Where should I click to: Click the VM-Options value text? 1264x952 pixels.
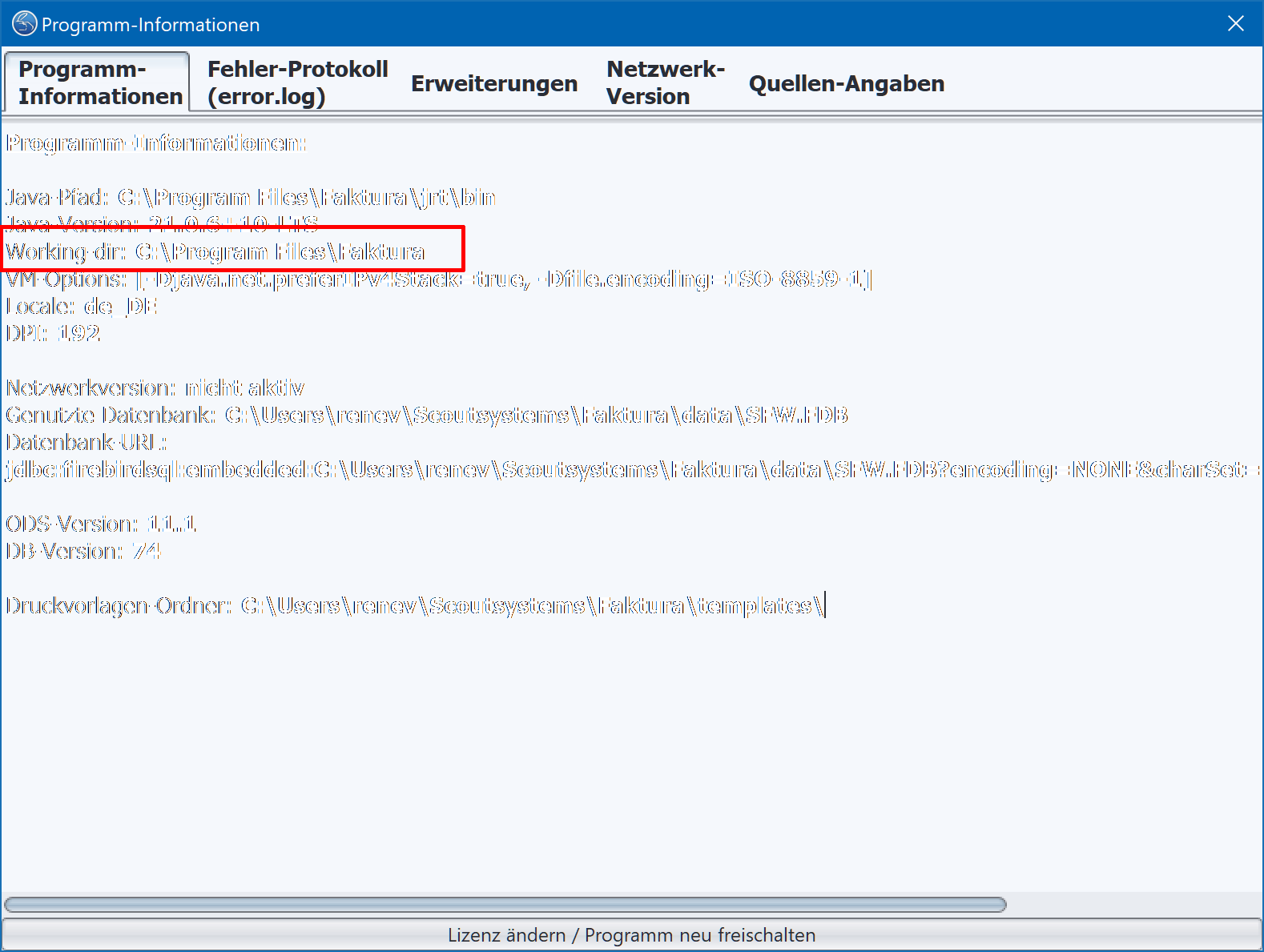tap(503, 279)
